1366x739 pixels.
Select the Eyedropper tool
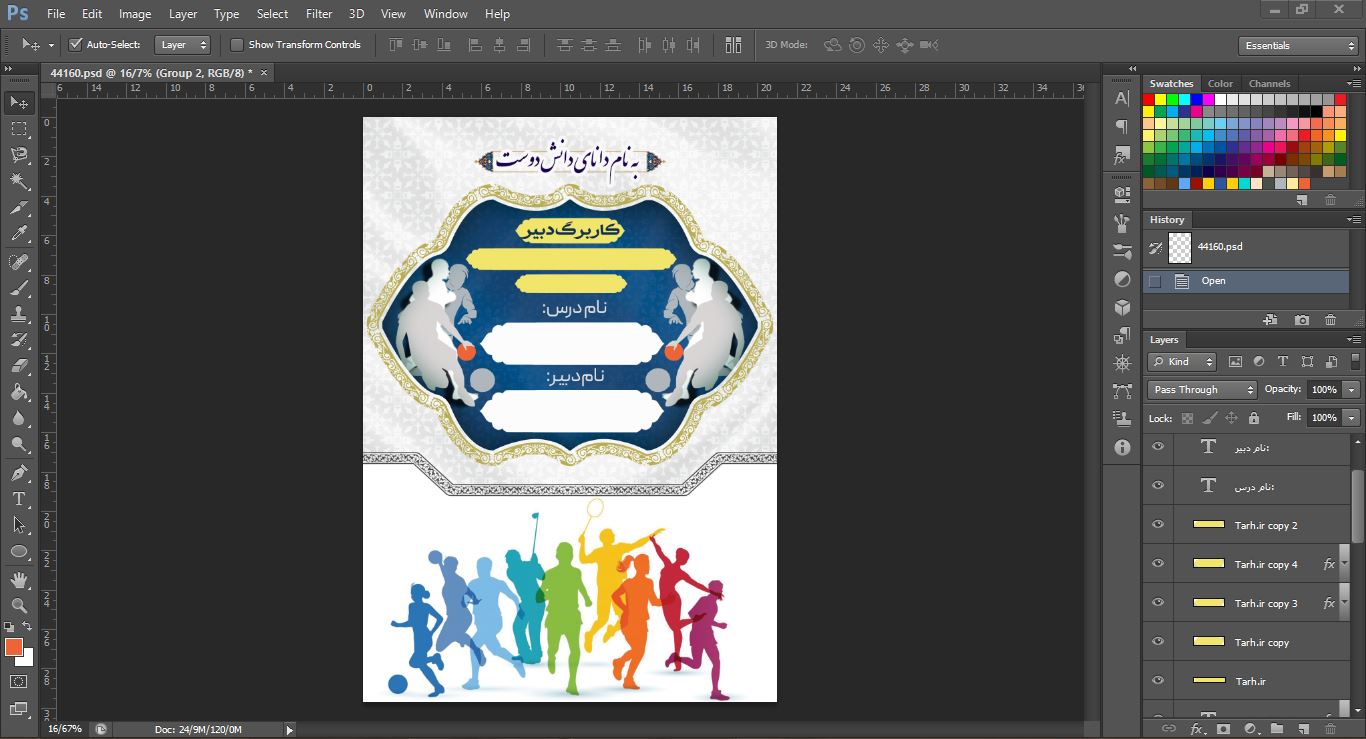(x=19, y=234)
